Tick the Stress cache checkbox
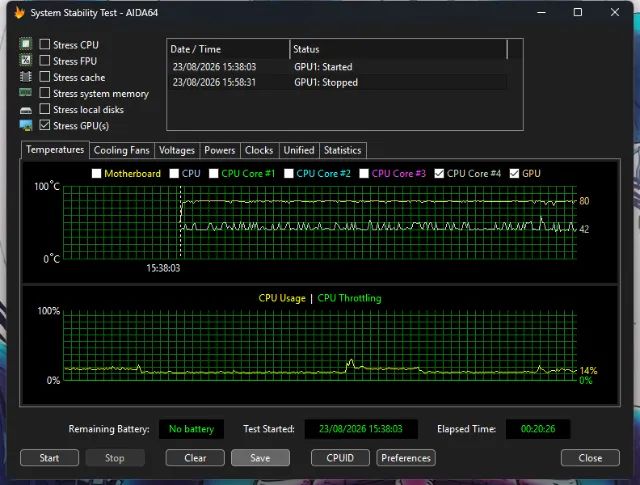Viewport: 640px width, 485px height. [44, 77]
